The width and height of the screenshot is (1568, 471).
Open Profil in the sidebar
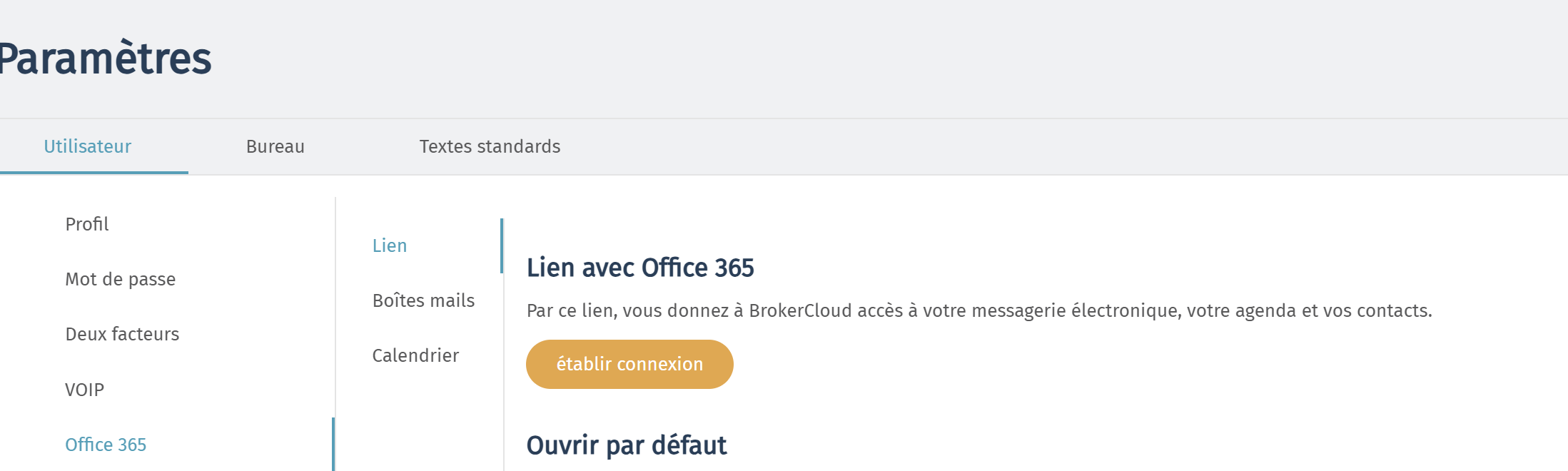(87, 224)
